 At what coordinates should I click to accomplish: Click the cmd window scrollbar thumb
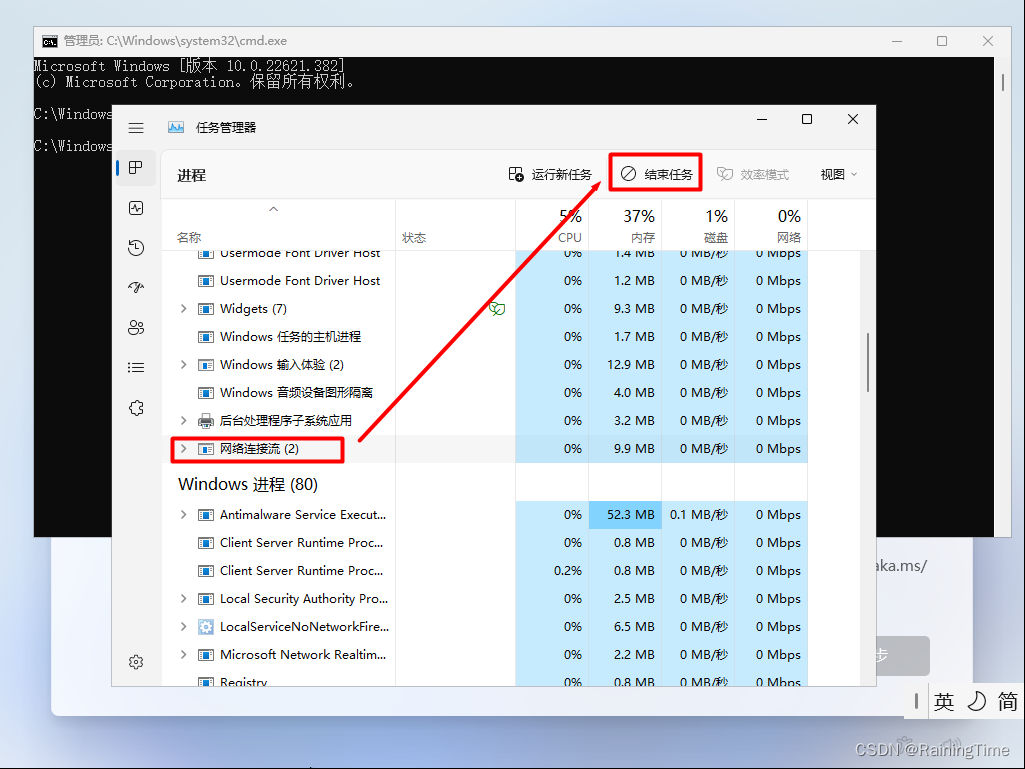[x=1003, y=82]
